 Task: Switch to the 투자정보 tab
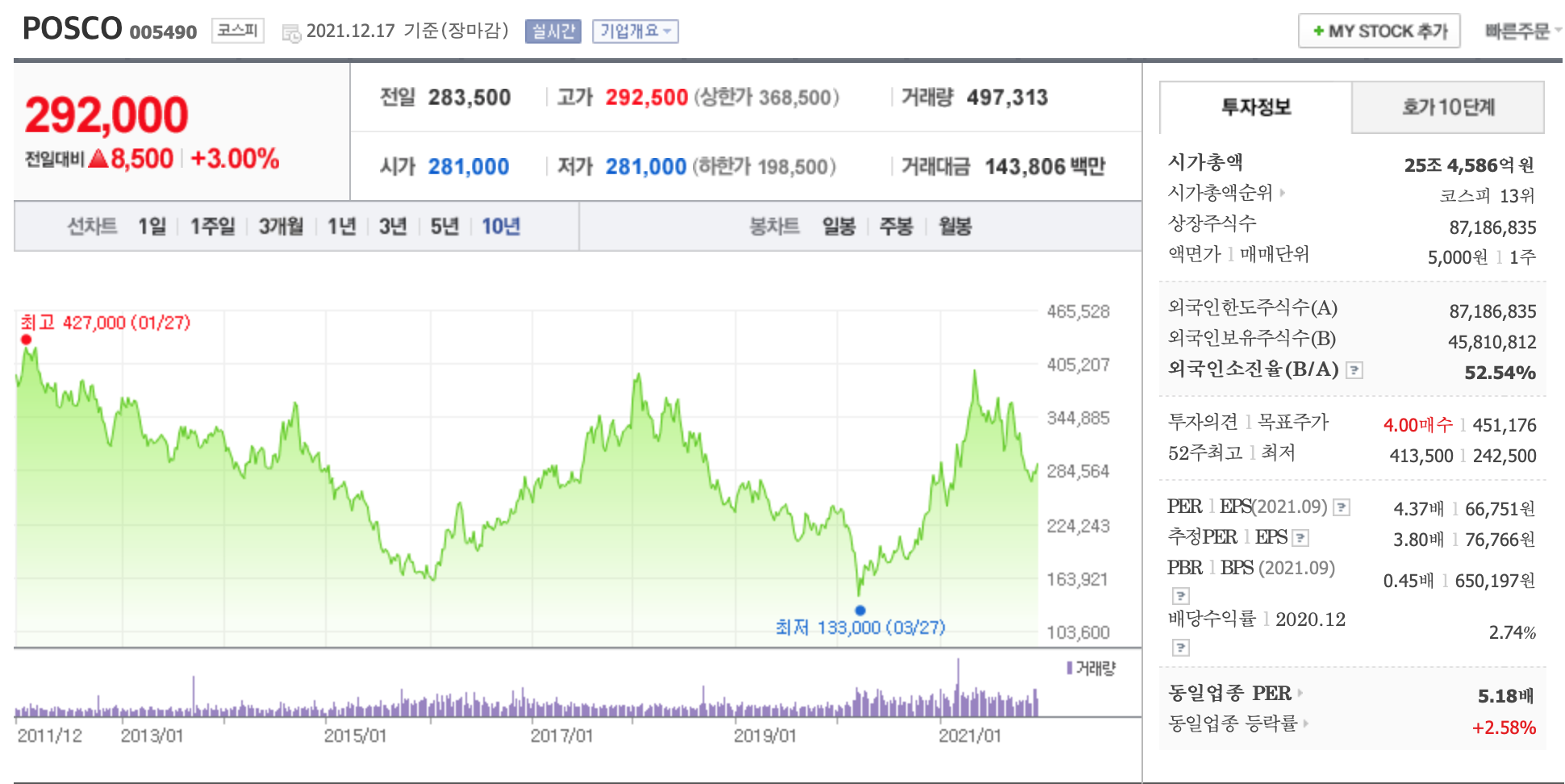[x=1256, y=107]
